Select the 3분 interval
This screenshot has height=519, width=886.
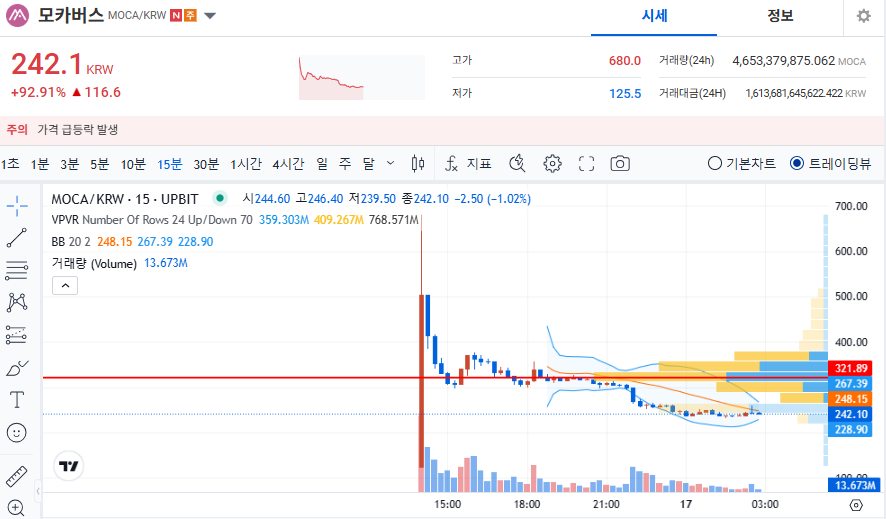coord(70,164)
